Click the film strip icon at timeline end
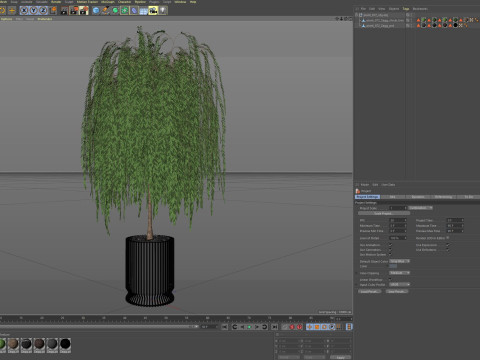480x360 pixels. 349,327
